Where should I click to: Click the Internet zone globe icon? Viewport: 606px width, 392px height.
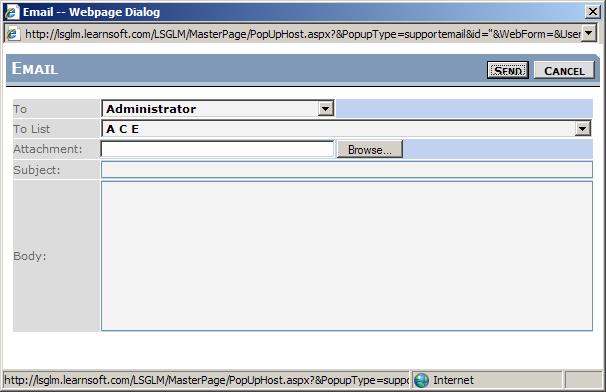tap(421, 380)
